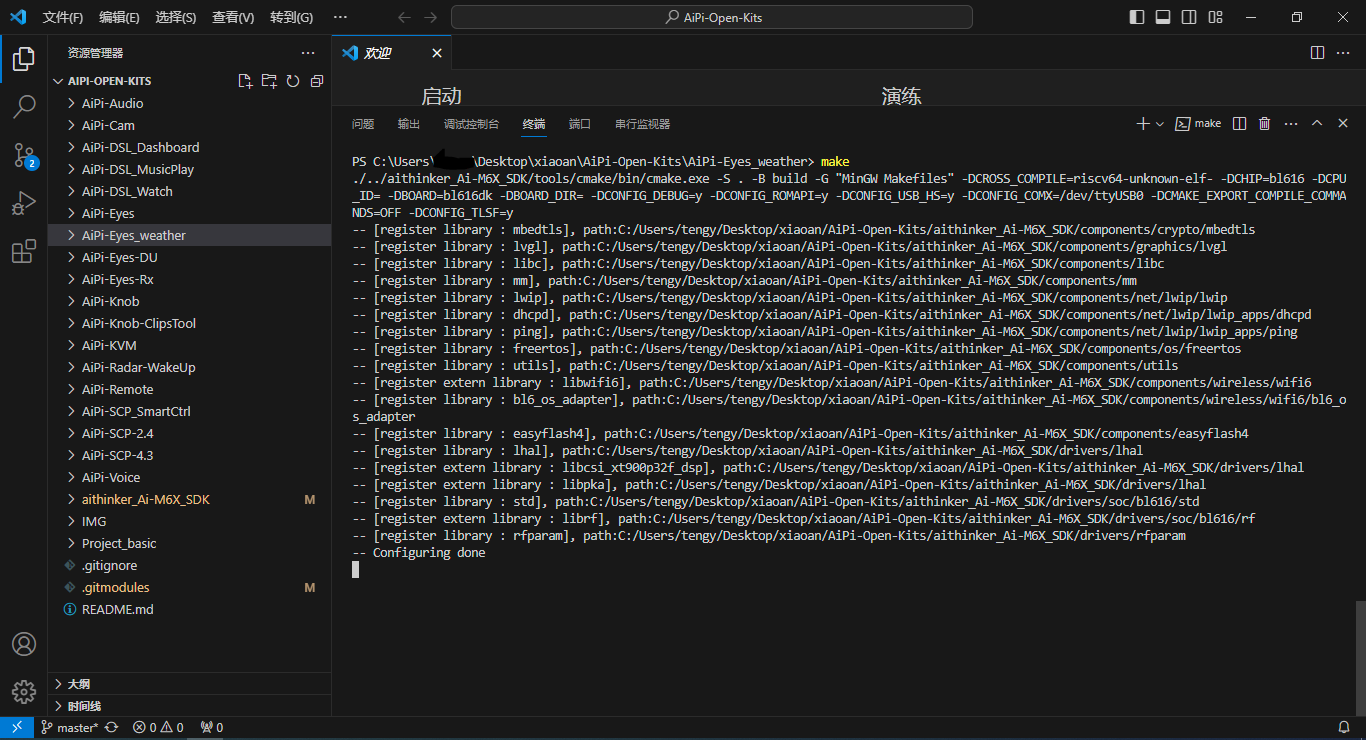Image resolution: width=1366 pixels, height=740 pixels.
Task: Open Source Control view with 2 badge
Action: pos(24,154)
